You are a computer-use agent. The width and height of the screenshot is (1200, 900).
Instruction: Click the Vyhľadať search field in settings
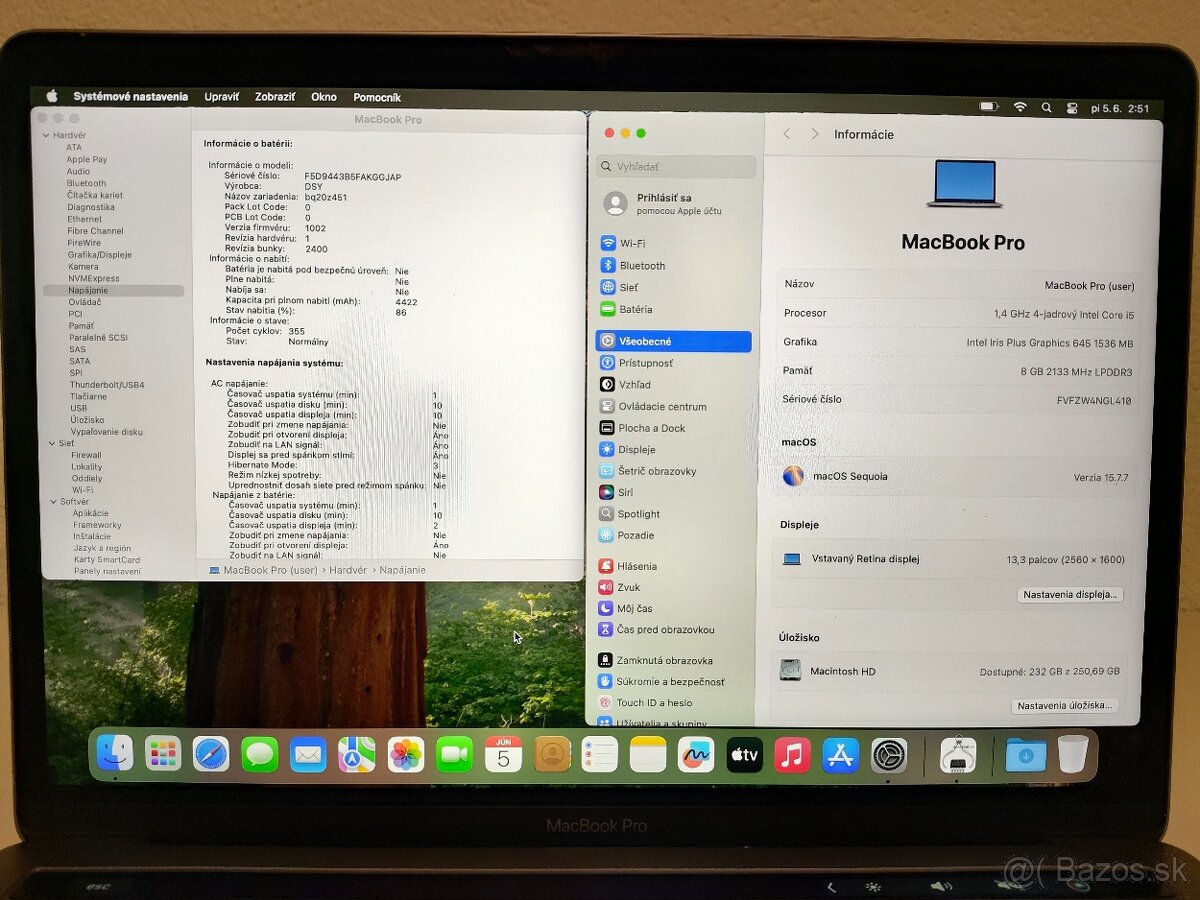pos(676,167)
